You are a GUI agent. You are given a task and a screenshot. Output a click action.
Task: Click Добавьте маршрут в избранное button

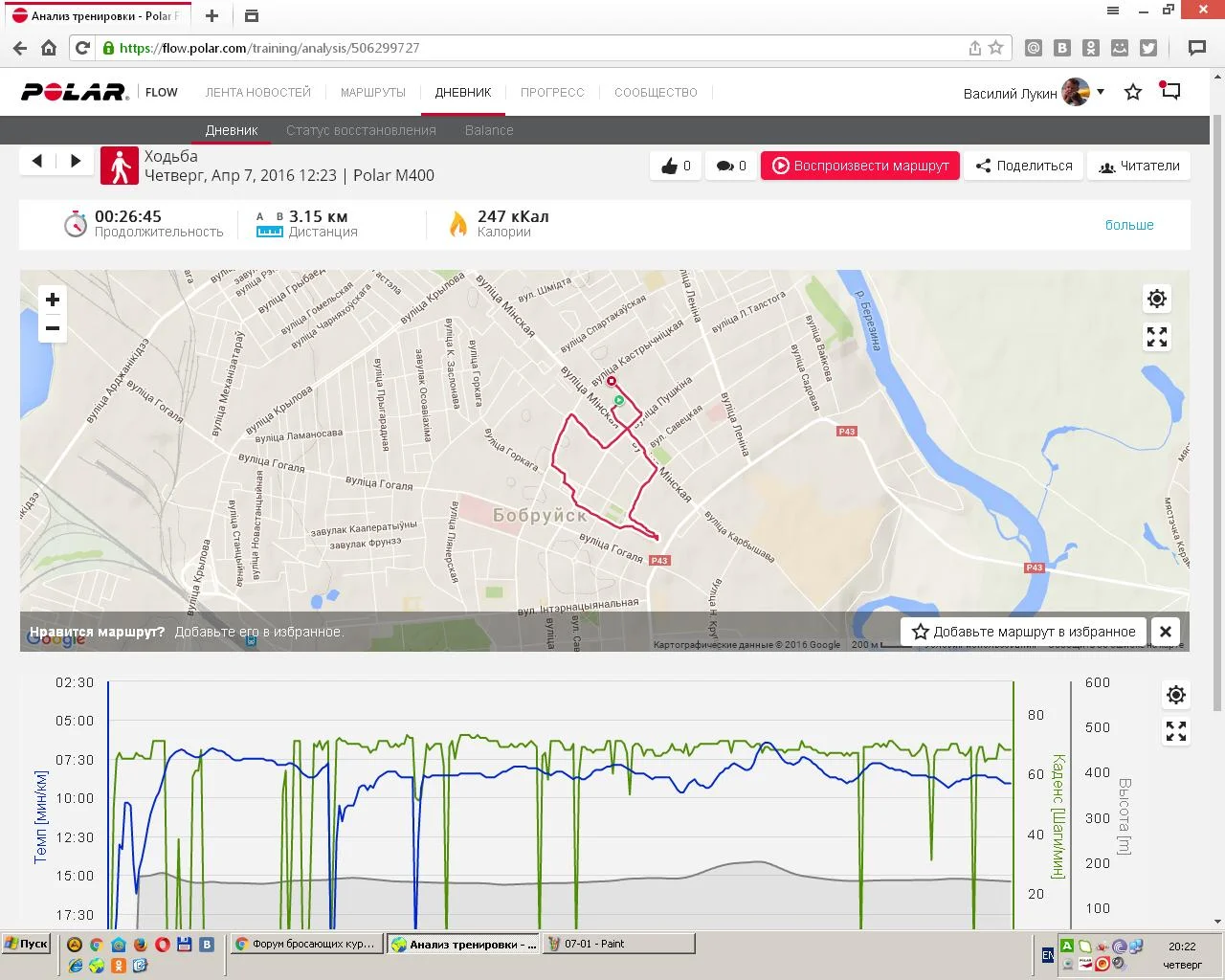click(1024, 632)
